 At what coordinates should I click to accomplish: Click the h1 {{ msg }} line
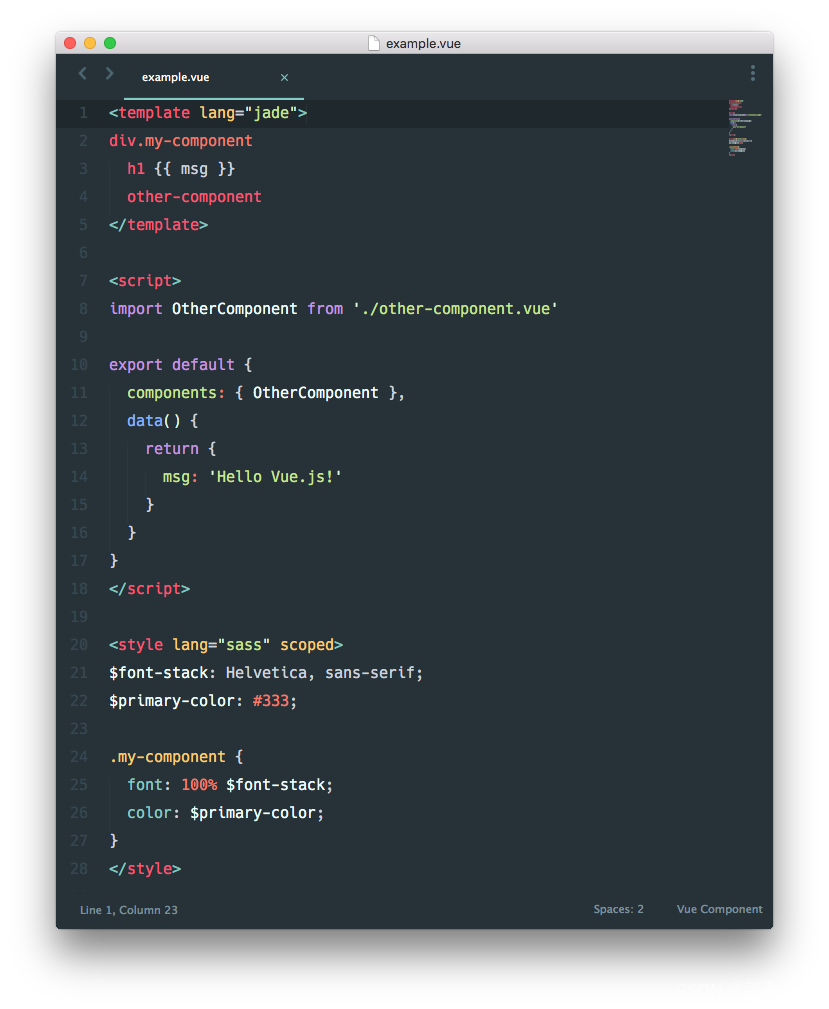[181, 169]
